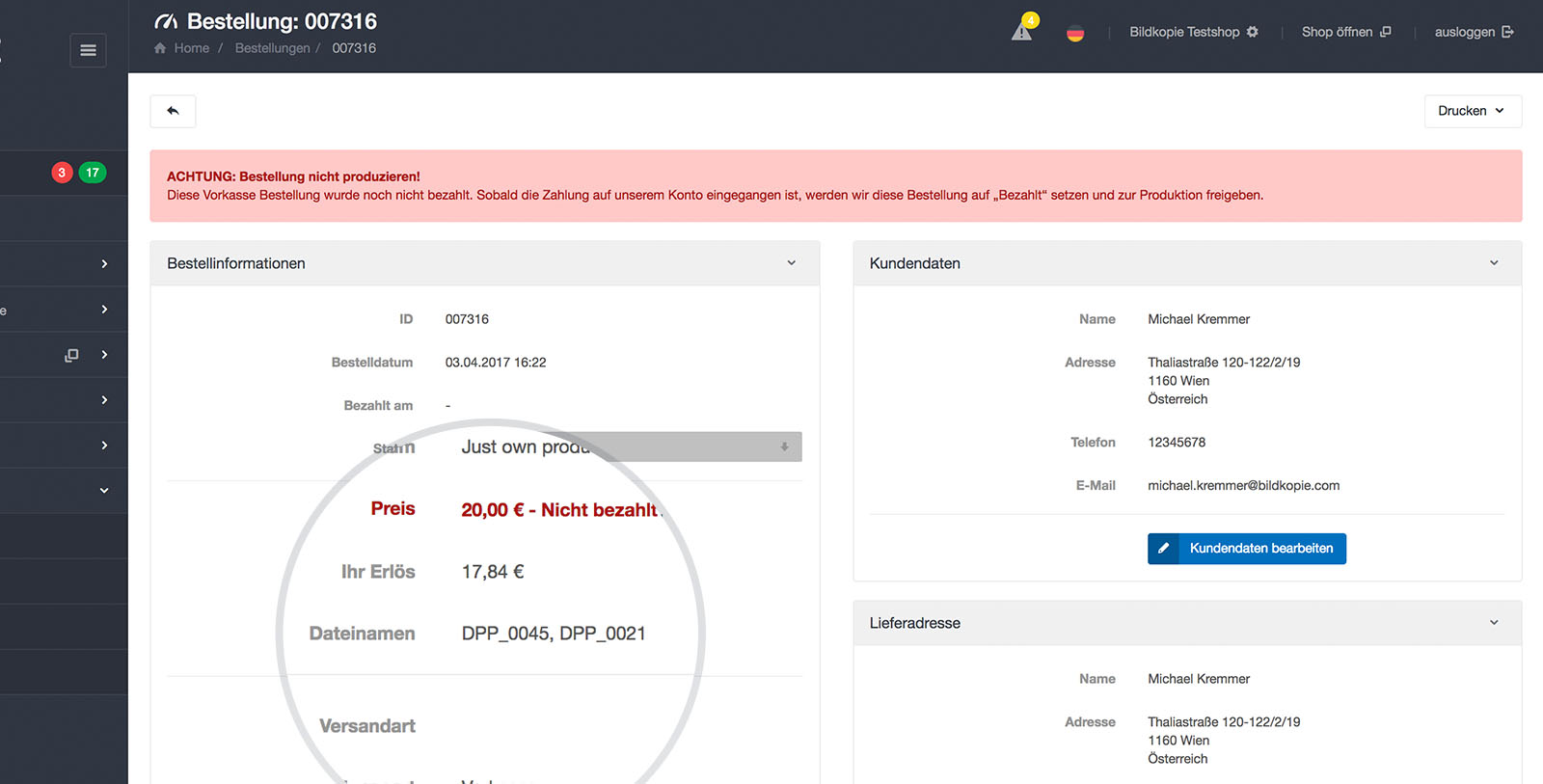1543x784 pixels.
Task: Click the Home icon in breadcrumb
Action: point(160,48)
